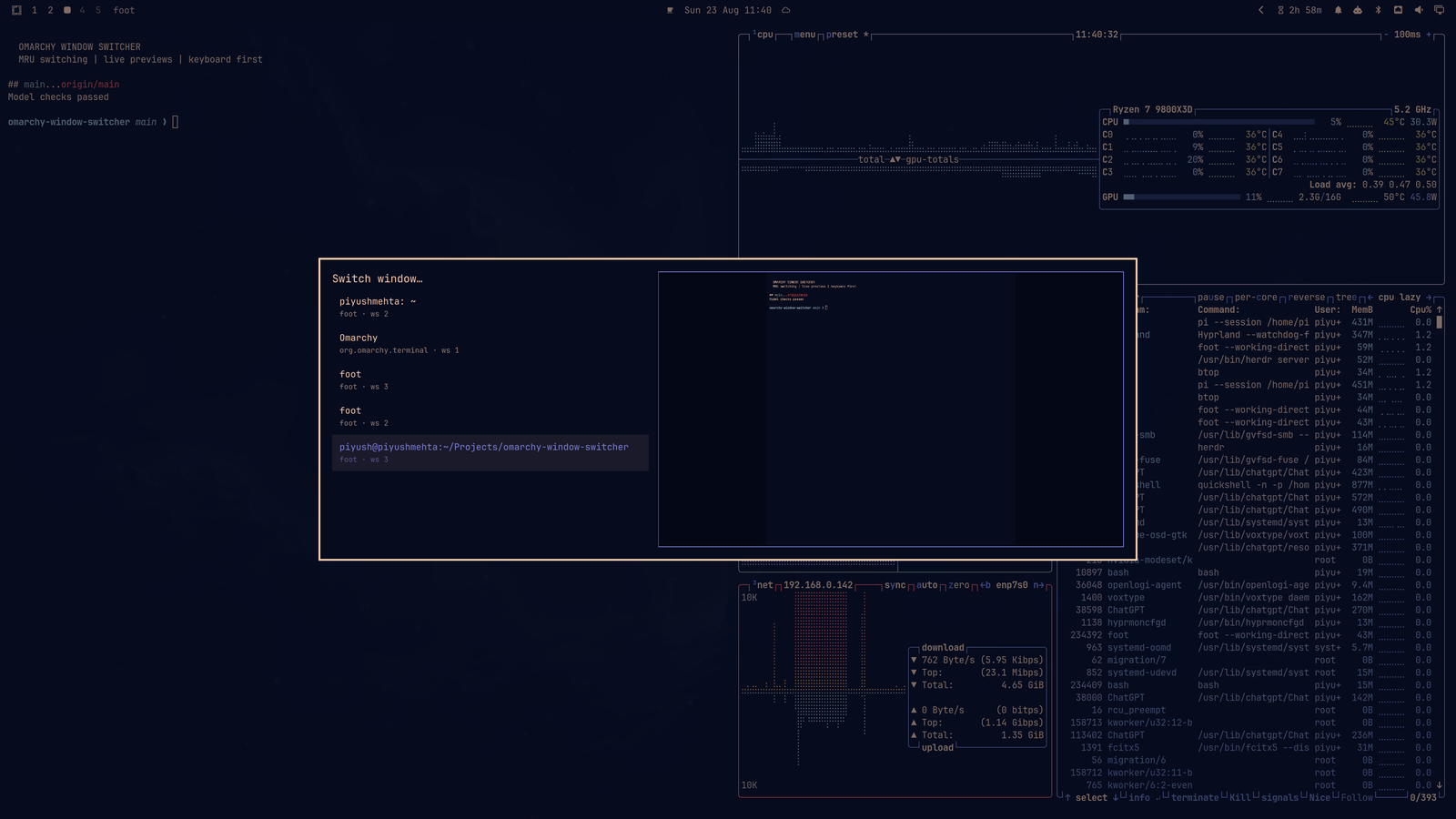1456x819 pixels.
Task: Switch to workspace 1
Action: [35, 10]
